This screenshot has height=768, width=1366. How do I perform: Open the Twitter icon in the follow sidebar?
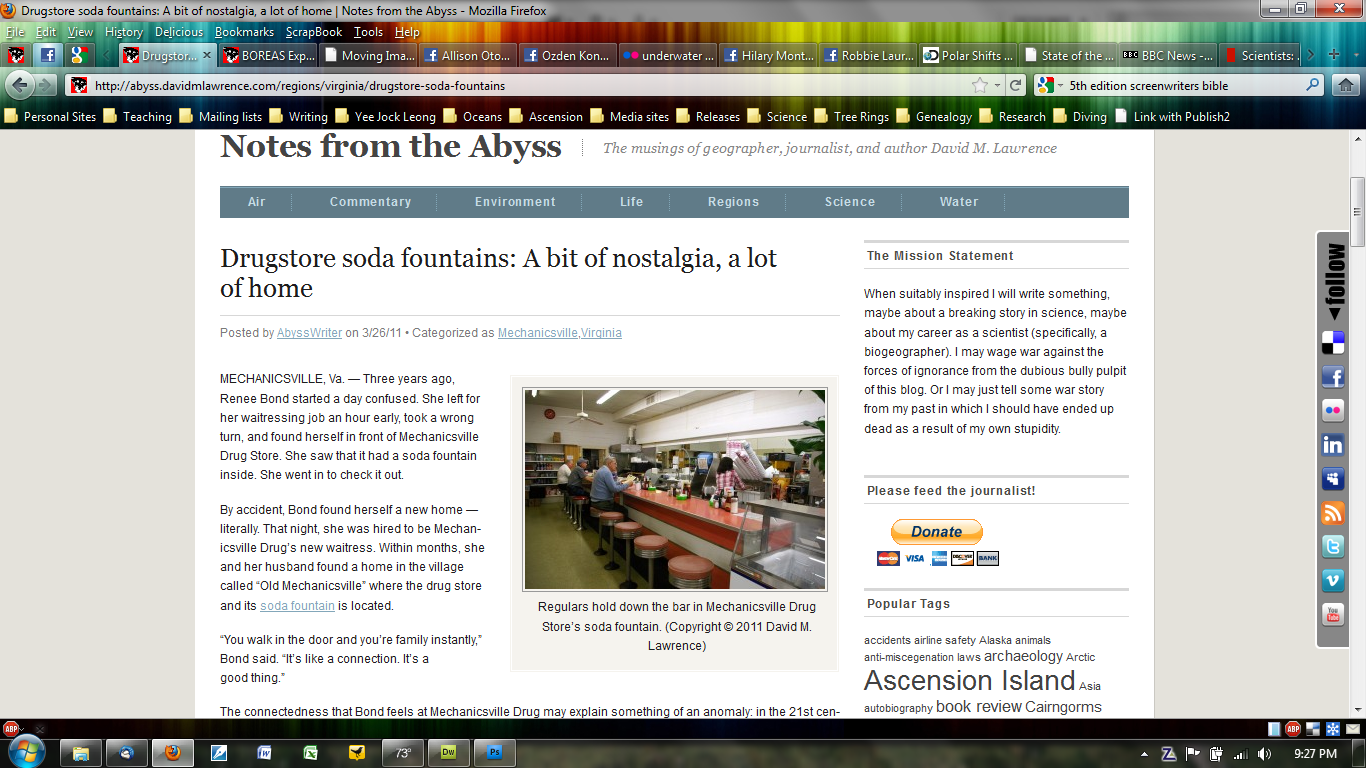[1332, 548]
